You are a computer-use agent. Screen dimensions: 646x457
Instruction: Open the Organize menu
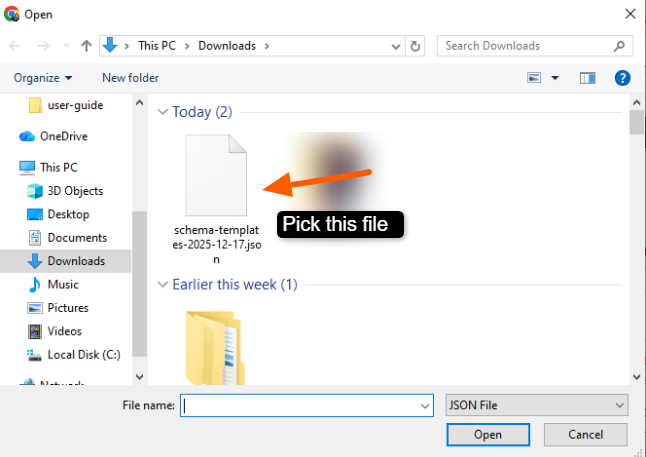[43, 78]
